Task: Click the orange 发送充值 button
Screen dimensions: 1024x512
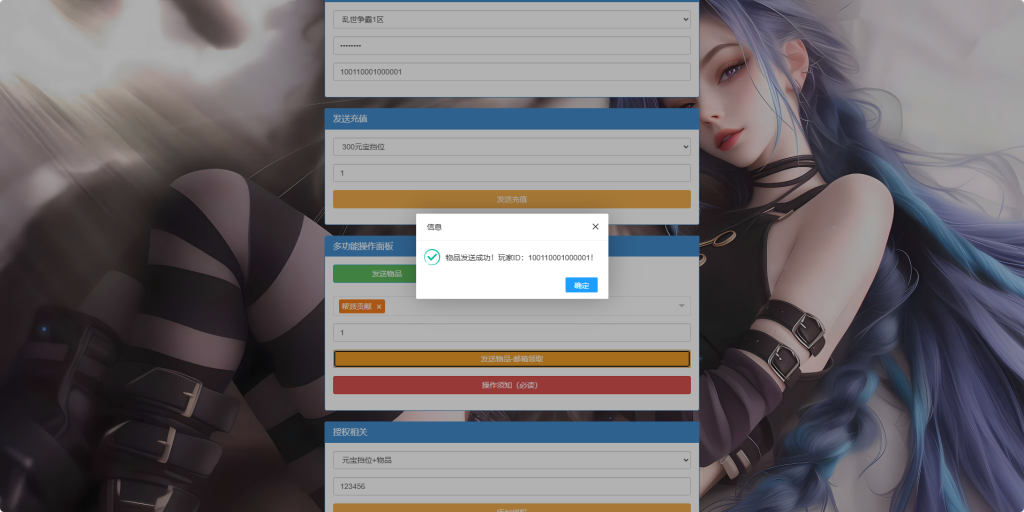Action: pos(512,199)
